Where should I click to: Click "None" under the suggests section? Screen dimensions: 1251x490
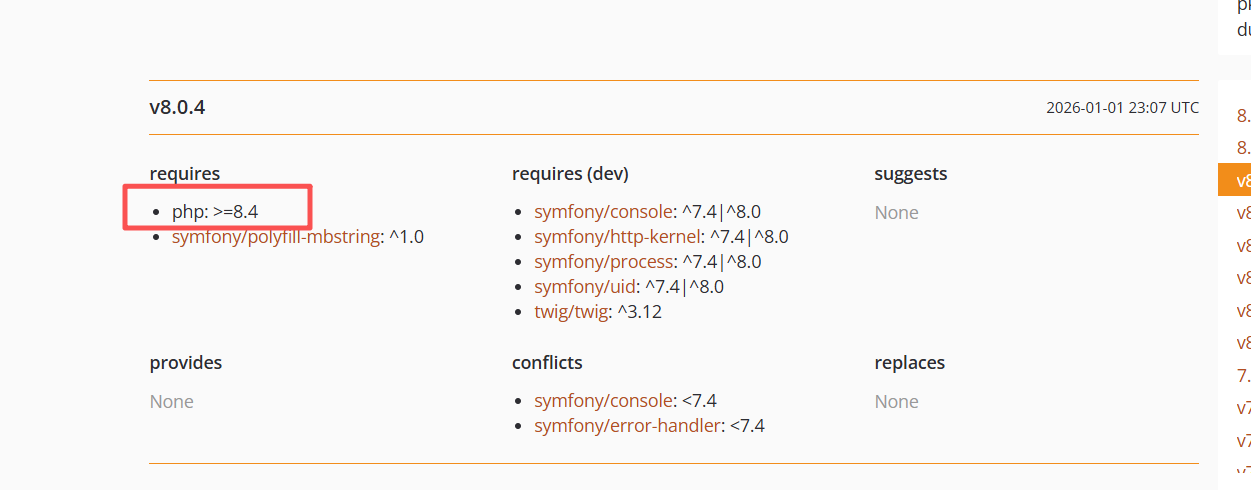896,213
